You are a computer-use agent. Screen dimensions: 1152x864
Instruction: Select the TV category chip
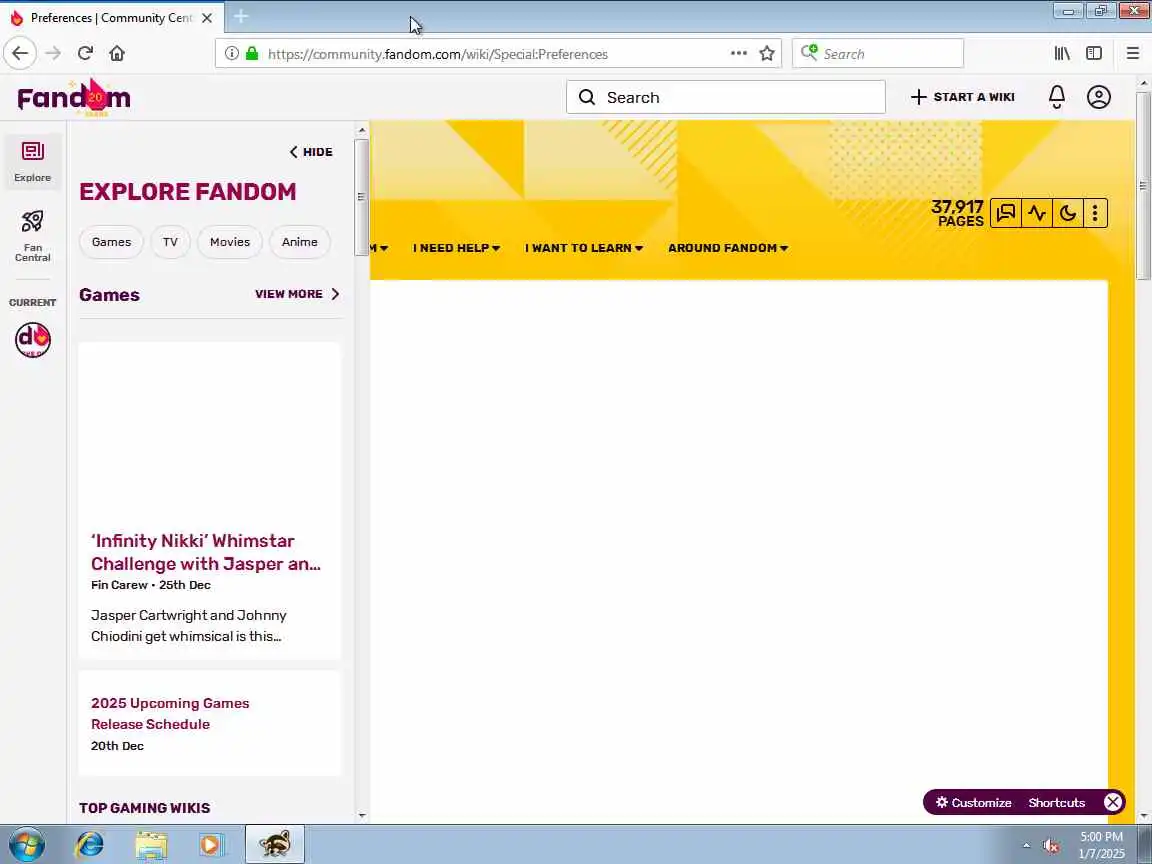coord(170,242)
